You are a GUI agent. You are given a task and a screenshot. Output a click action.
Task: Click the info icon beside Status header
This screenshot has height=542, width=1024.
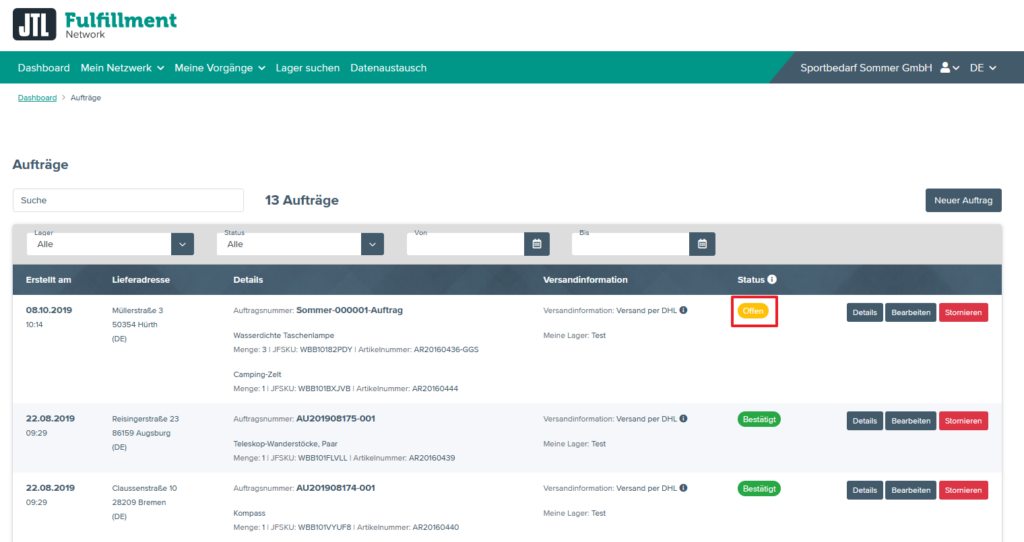[x=772, y=279]
